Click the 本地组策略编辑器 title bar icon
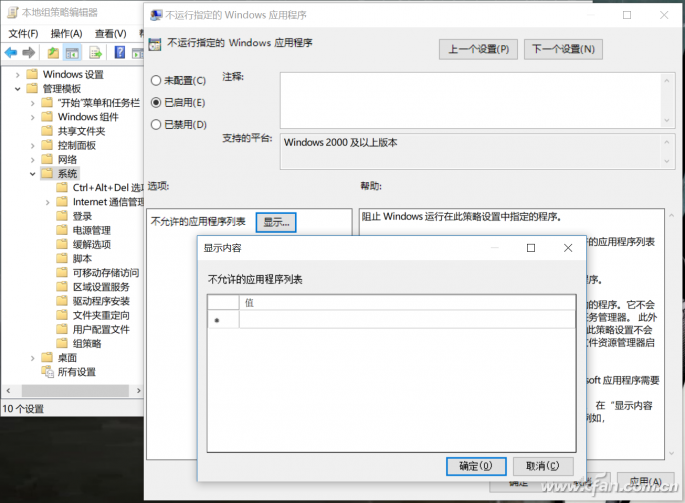Image resolution: width=685 pixels, height=503 pixels. click(13, 12)
